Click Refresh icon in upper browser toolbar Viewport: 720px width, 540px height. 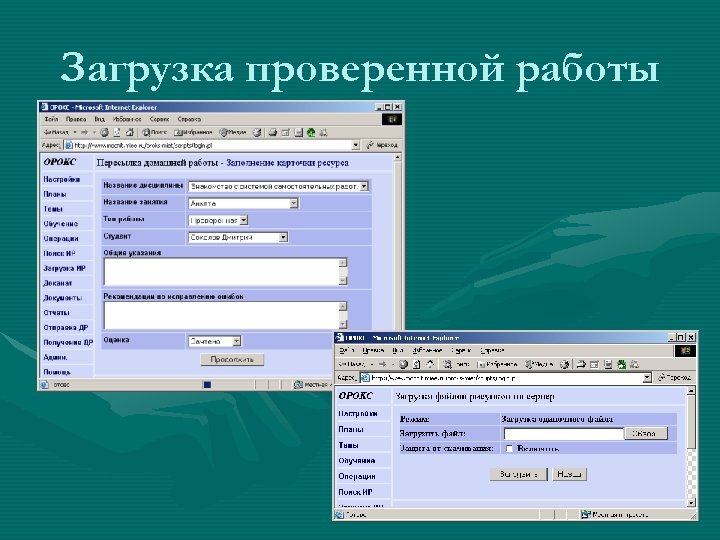tap(117, 132)
